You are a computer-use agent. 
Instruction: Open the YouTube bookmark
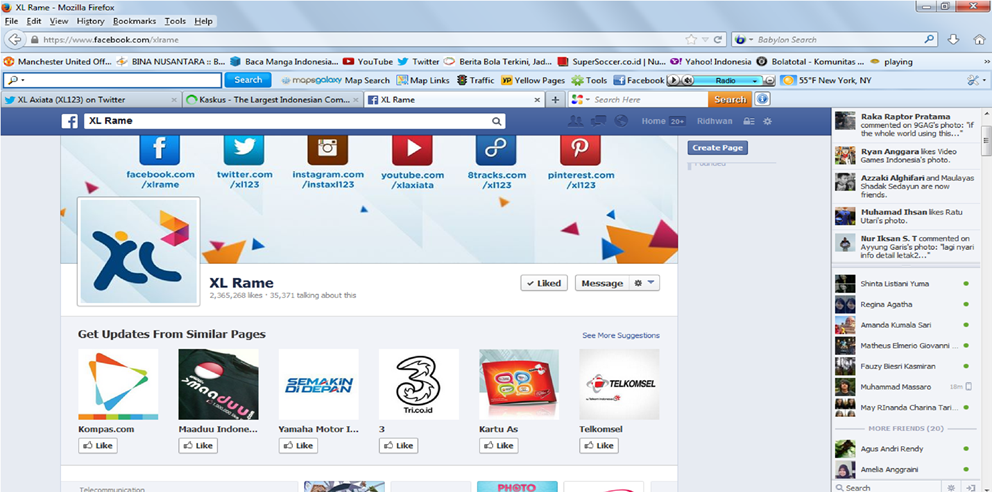[x=368, y=61]
